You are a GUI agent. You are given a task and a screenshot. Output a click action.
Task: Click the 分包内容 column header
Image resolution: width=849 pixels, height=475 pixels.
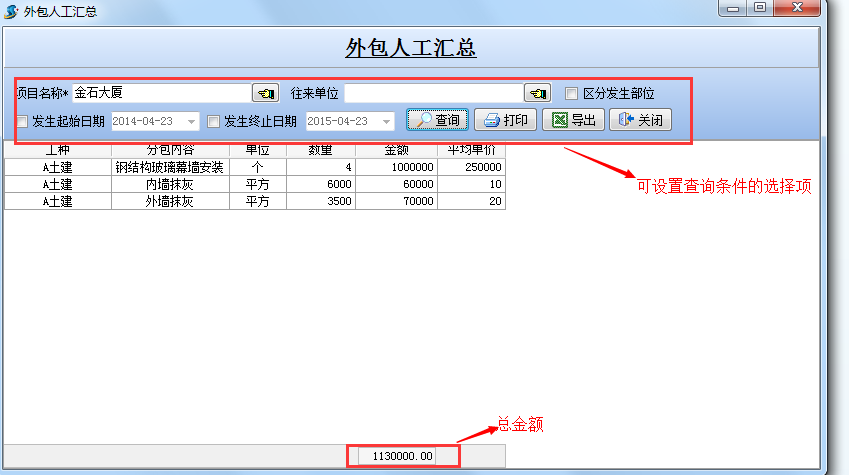(170, 151)
